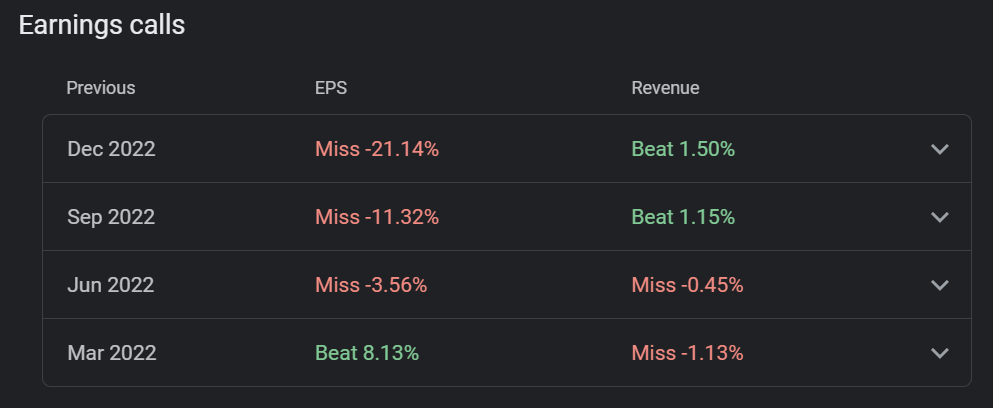The width and height of the screenshot is (993, 408).
Task: Select the EPS Beat 8.13% value
Action: coord(367,353)
